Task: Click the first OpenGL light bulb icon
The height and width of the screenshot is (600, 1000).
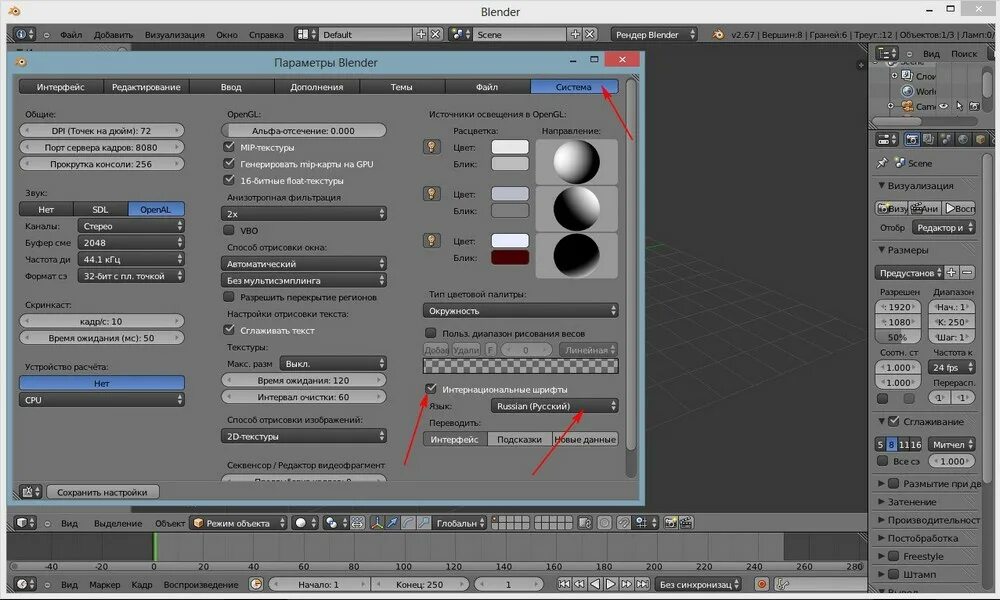Action: click(x=432, y=147)
